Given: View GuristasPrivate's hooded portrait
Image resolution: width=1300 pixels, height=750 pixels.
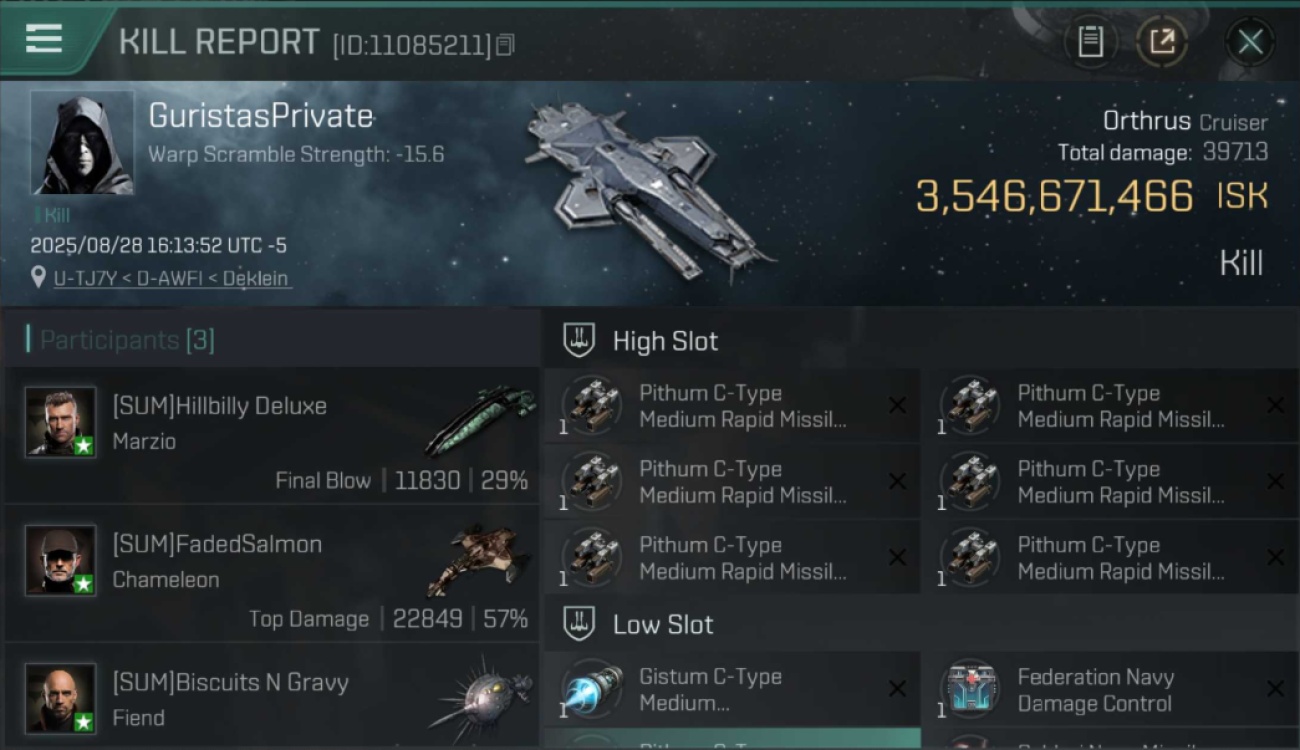Looking at the screenshot, I should [x=82, y=142].
